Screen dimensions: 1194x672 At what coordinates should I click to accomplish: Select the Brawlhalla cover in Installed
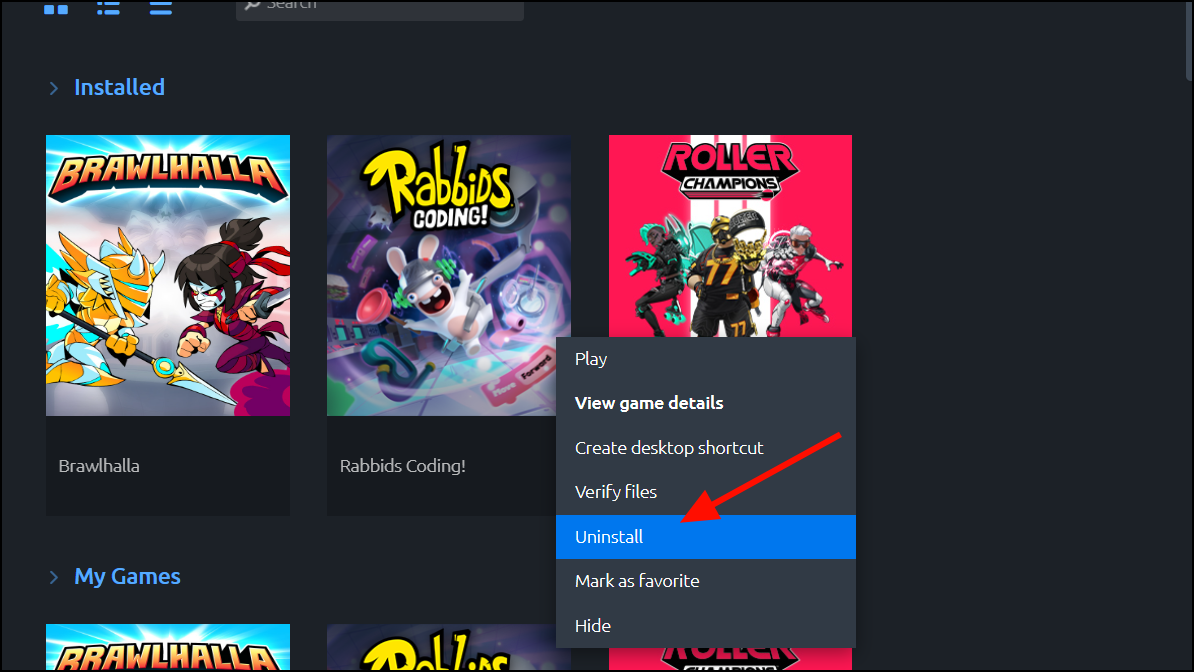(168, 275)
